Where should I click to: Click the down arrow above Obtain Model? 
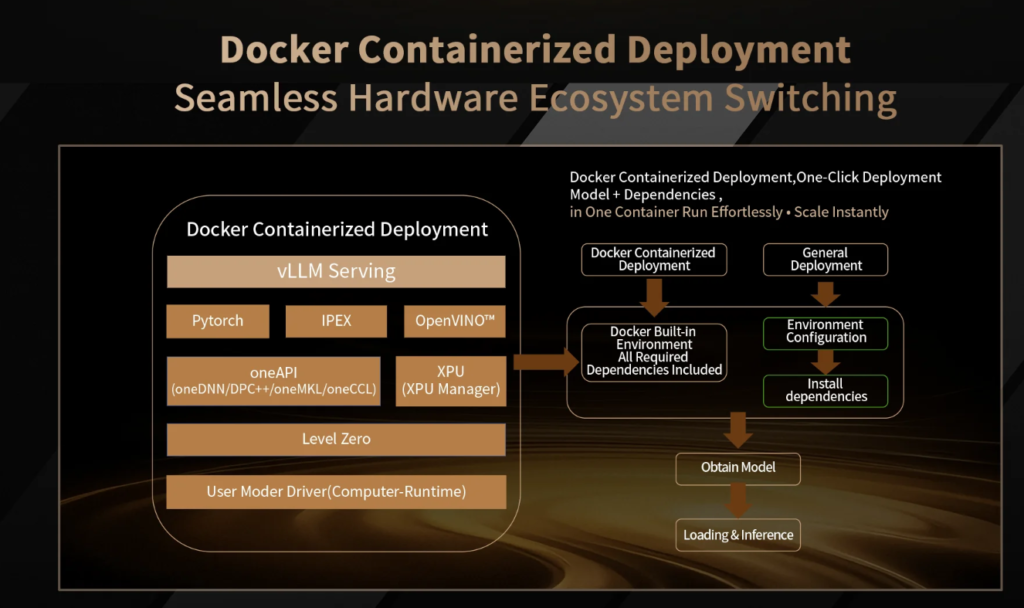coord(738,430)
